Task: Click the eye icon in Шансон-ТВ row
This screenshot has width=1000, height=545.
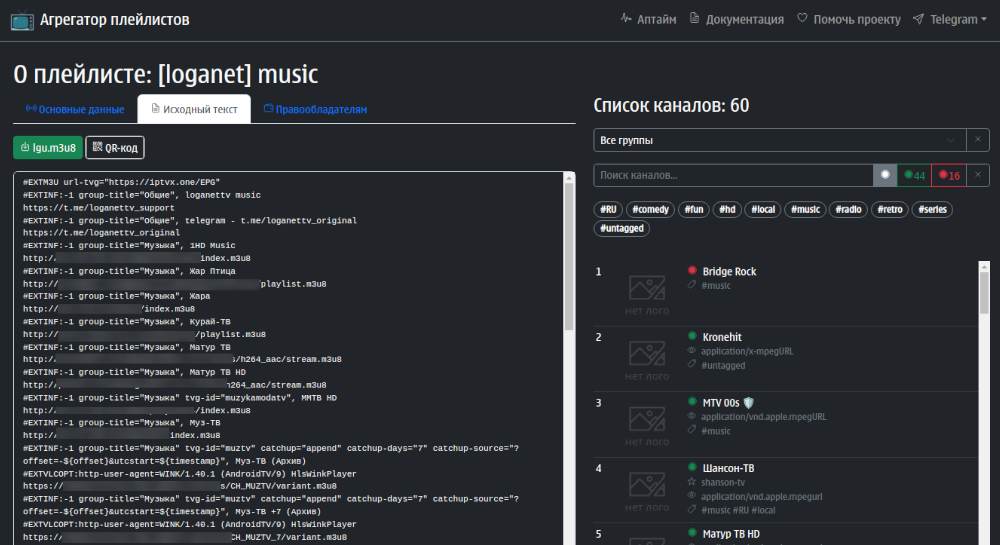Action: coord(692,495)
